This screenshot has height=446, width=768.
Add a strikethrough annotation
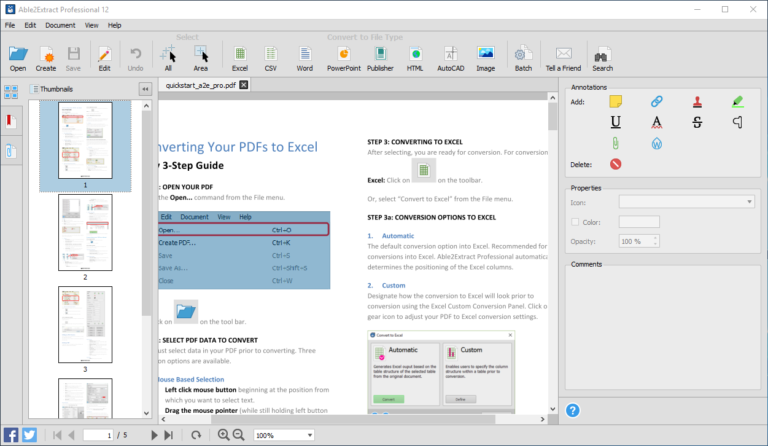pyautogui.click(x=697, y=122)
